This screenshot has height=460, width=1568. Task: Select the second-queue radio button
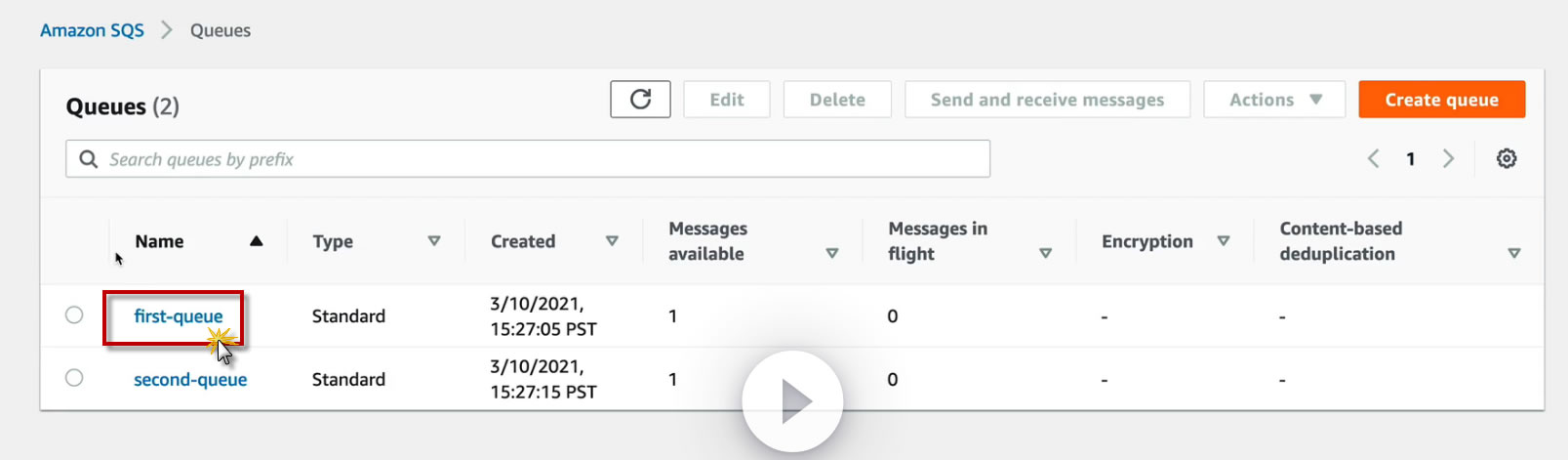[74, 378]
